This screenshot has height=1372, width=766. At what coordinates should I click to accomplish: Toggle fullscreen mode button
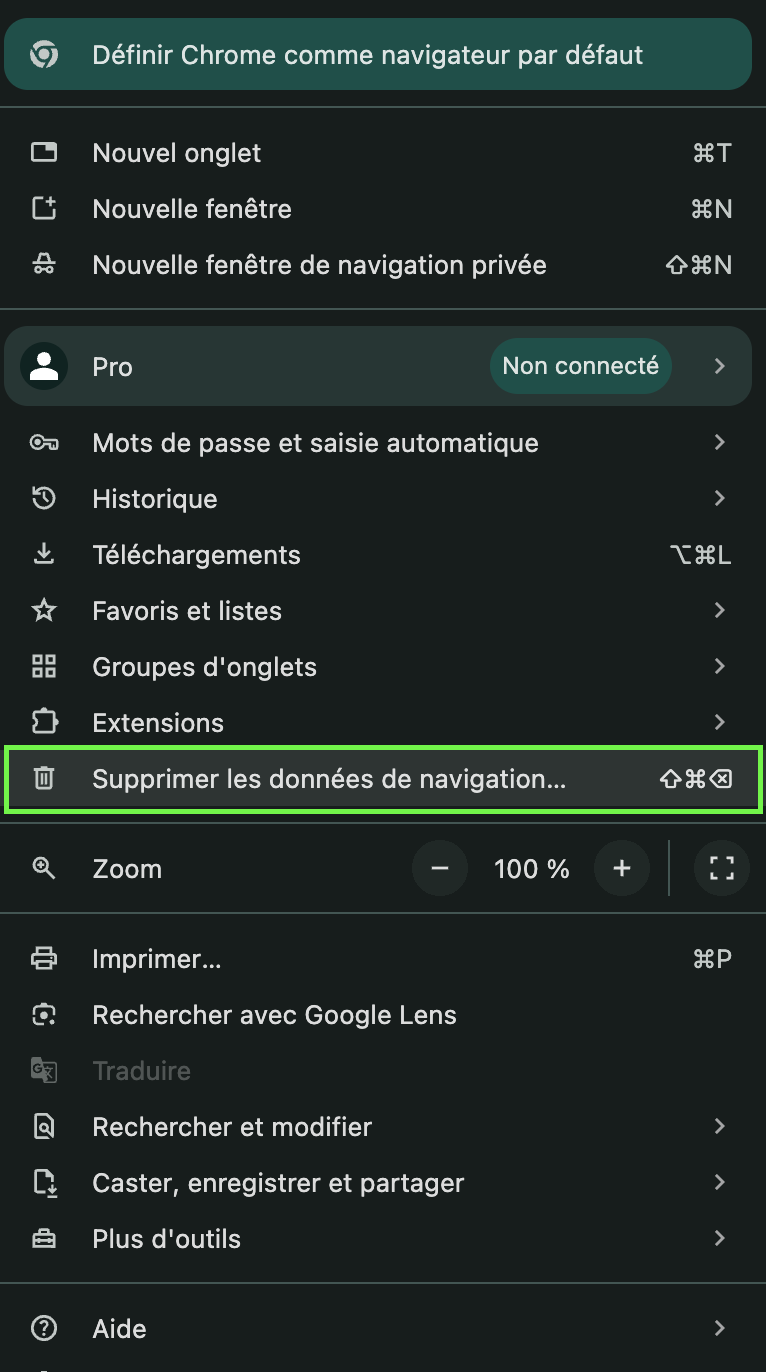722,869
